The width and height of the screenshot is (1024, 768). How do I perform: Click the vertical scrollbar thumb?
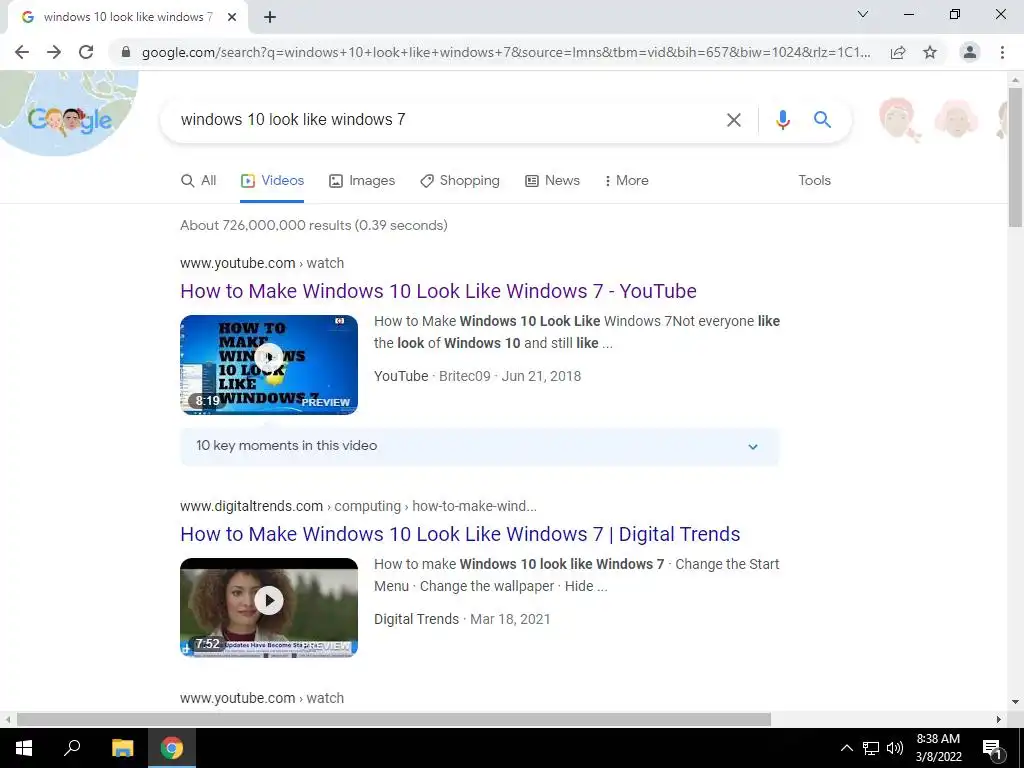tap(1015, 157)
